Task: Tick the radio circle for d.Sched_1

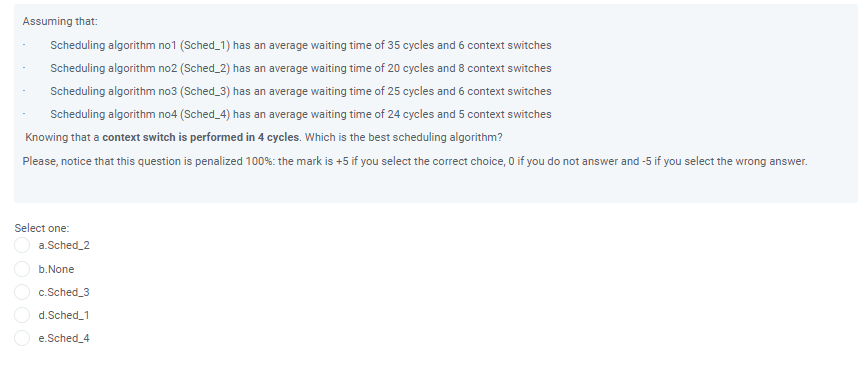Action: click(22, 315)
